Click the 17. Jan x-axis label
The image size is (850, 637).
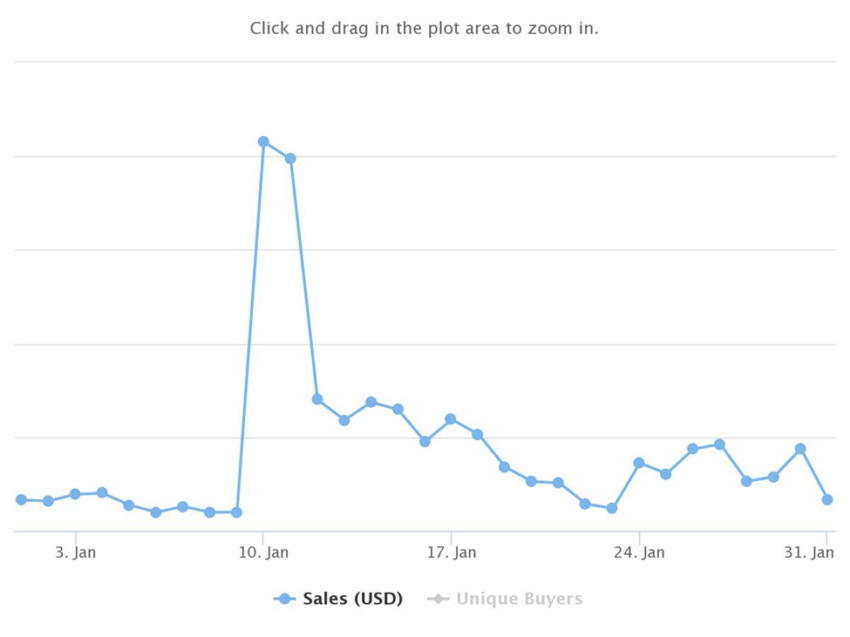(x=452, y=552)
